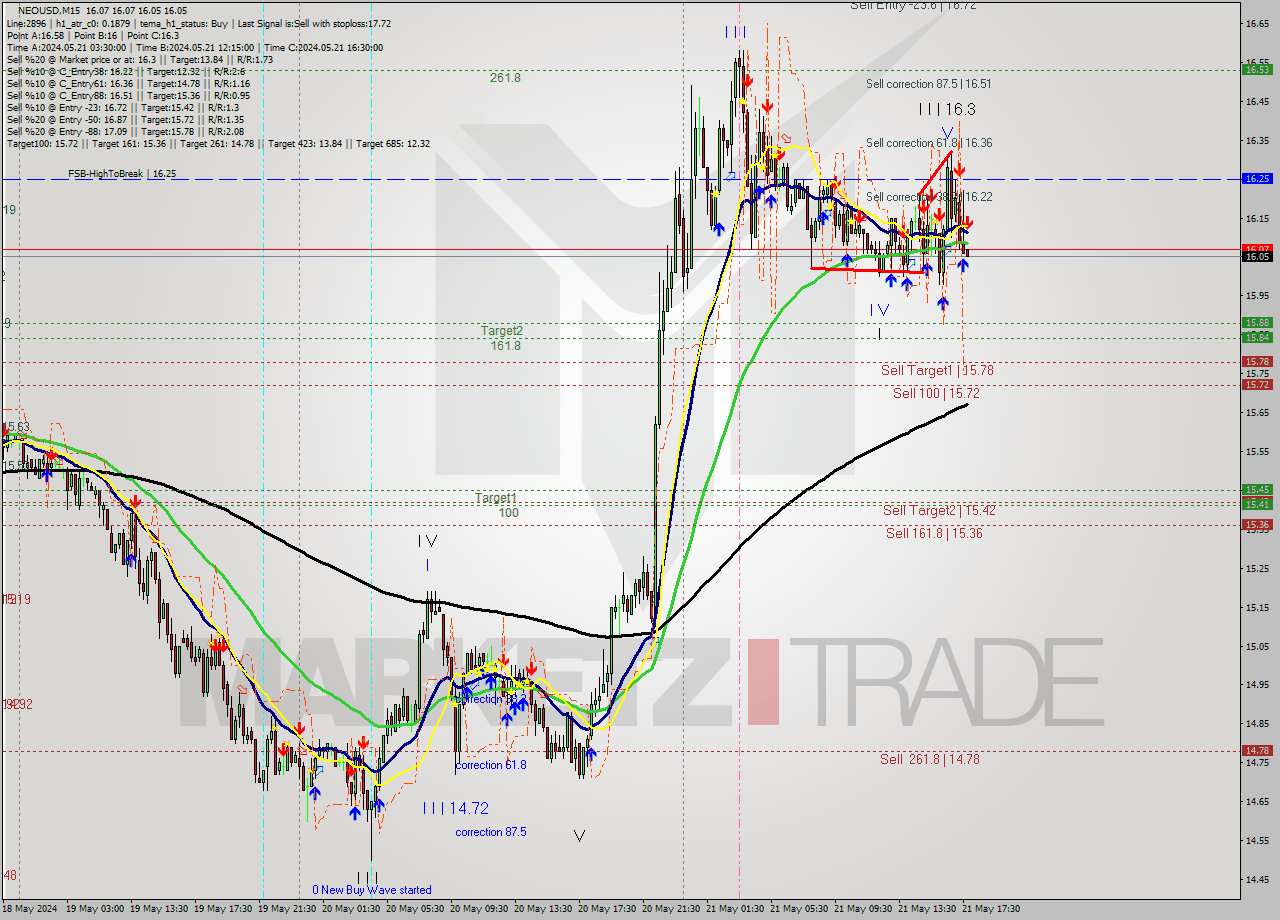Click the '19 May 21:30' time axis label
The height and width of the screenshot is (920, 1280).
(288, 909)
